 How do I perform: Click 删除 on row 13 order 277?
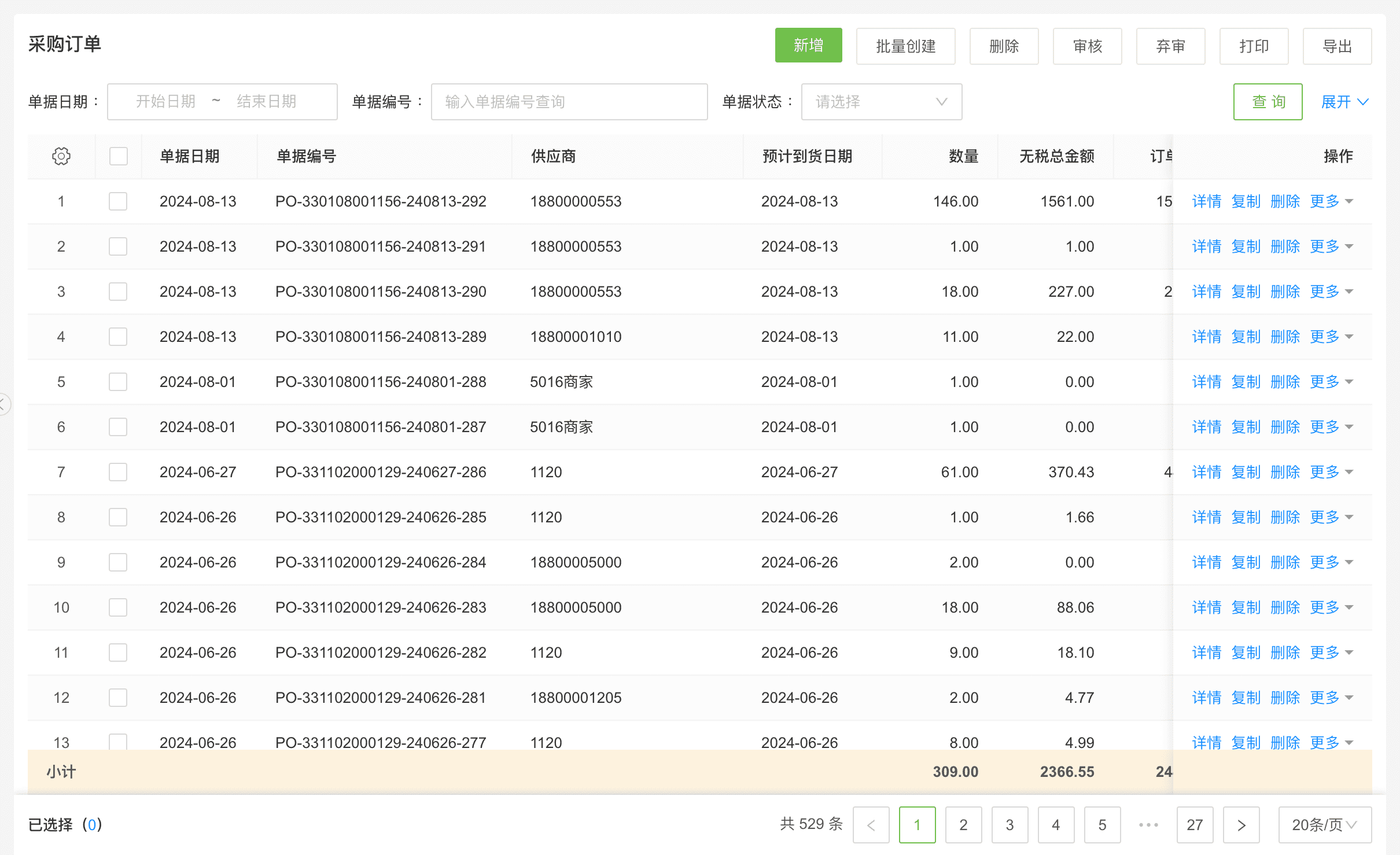[1285, 742]
